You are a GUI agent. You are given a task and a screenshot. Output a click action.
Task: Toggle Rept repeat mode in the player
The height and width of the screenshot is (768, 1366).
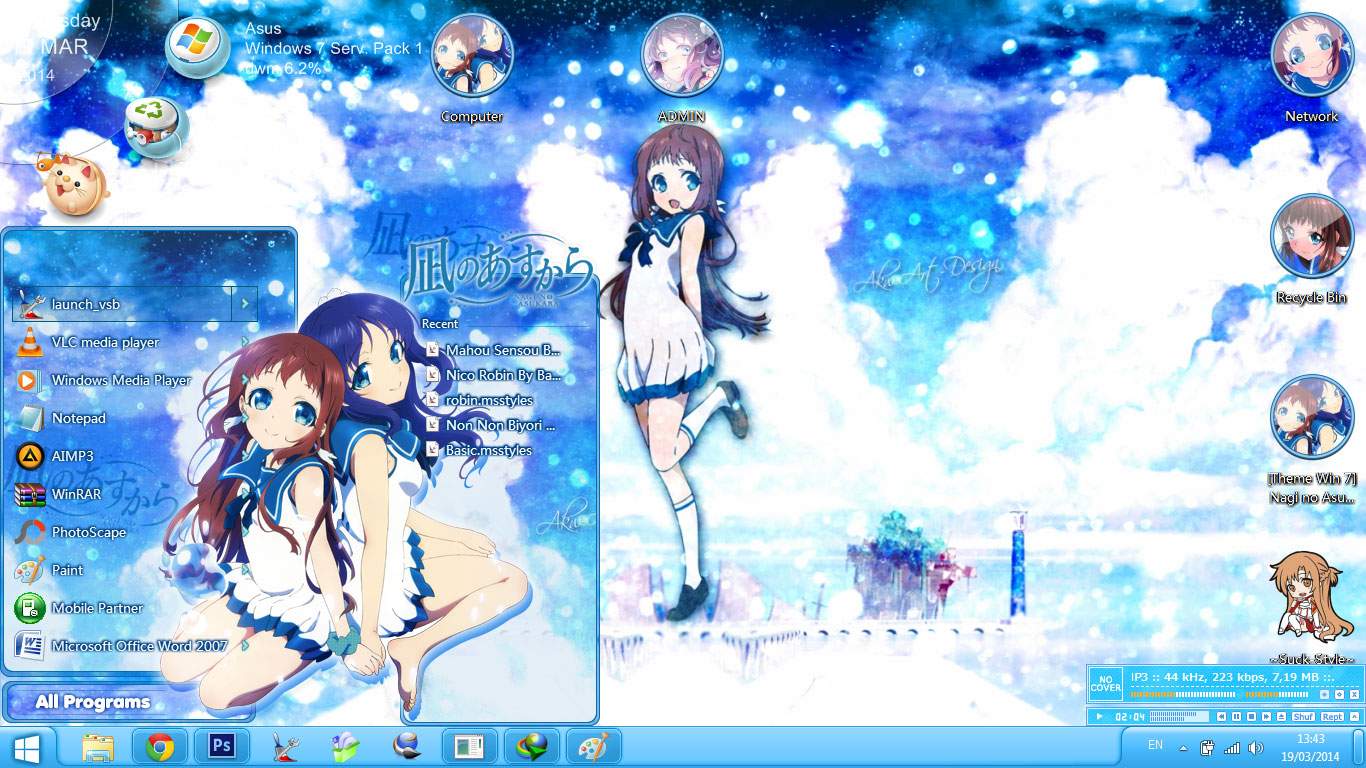pos(1333,717)
